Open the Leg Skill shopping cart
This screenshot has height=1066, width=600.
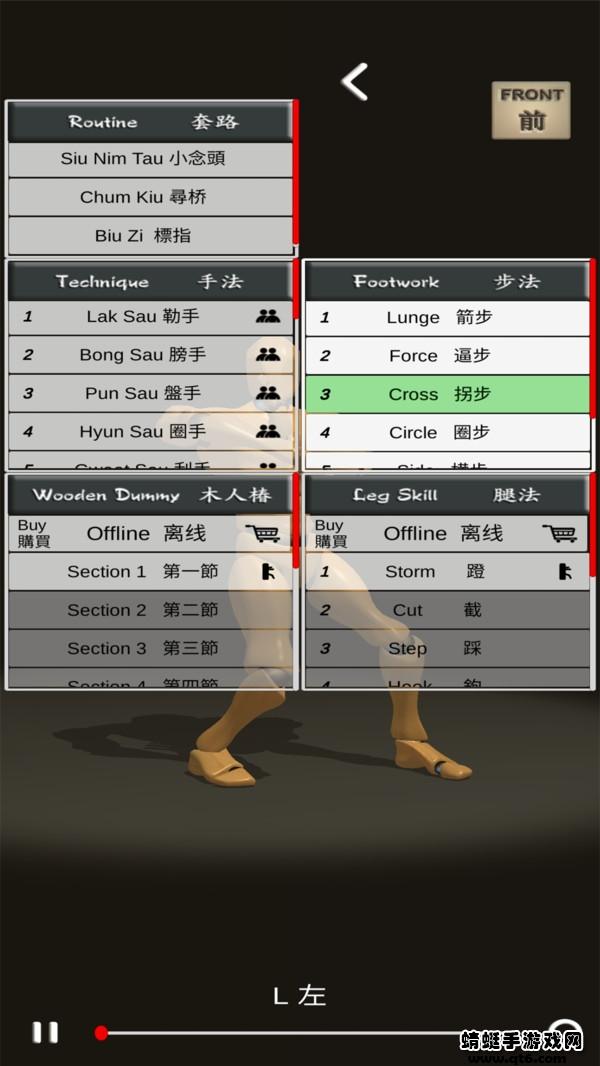coord(560,534)
